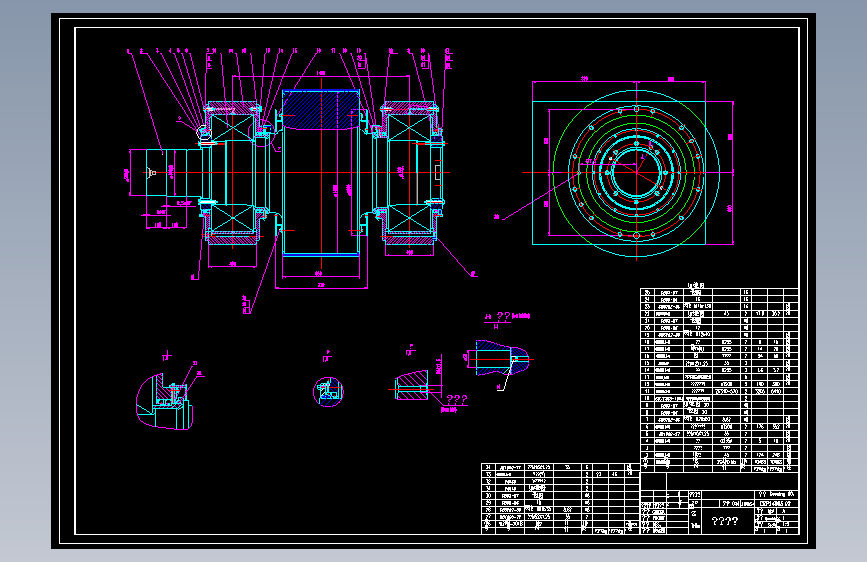The width and height of the screenshot is (867, 562).
Task: Click the 'Drawing No.' cell in title block
Action: [x=777, y=494]
